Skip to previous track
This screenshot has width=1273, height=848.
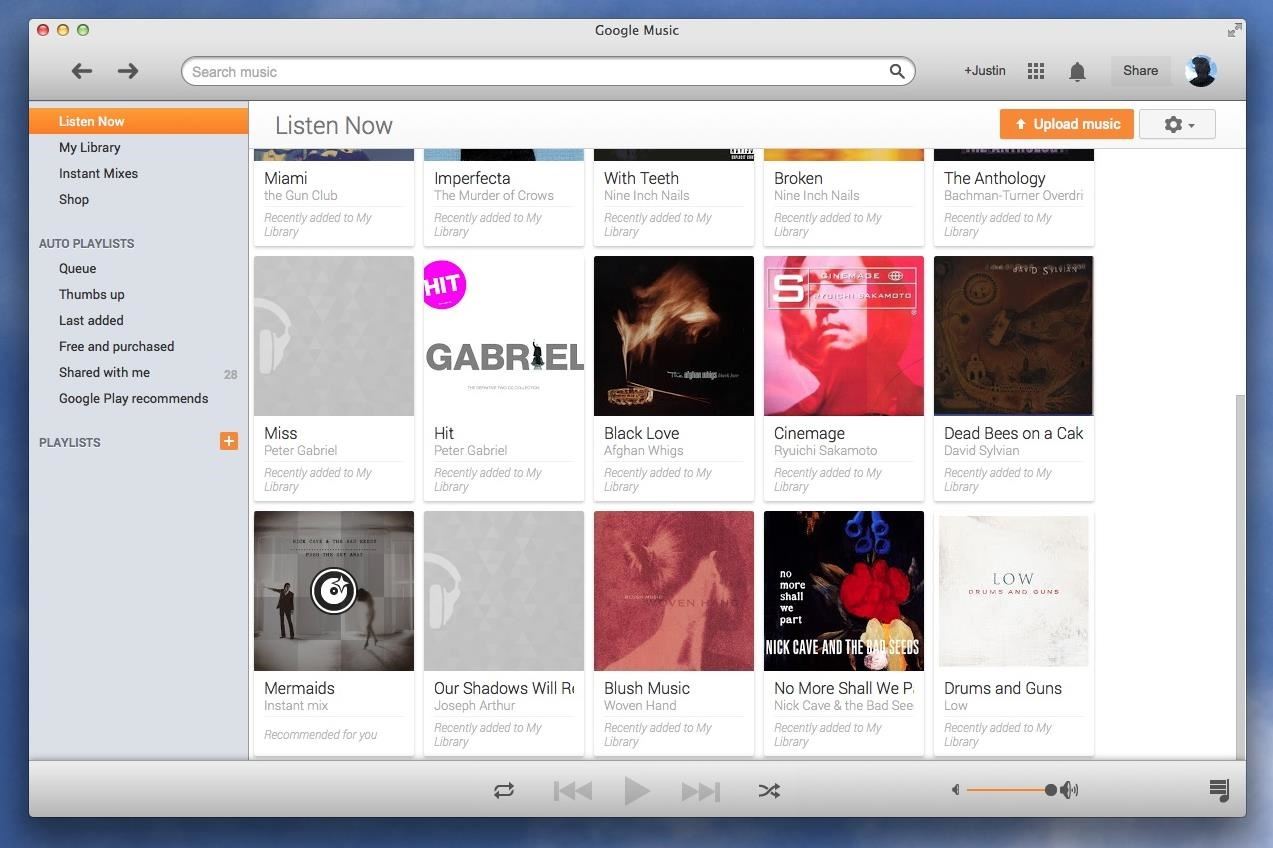tap(573, 791)
